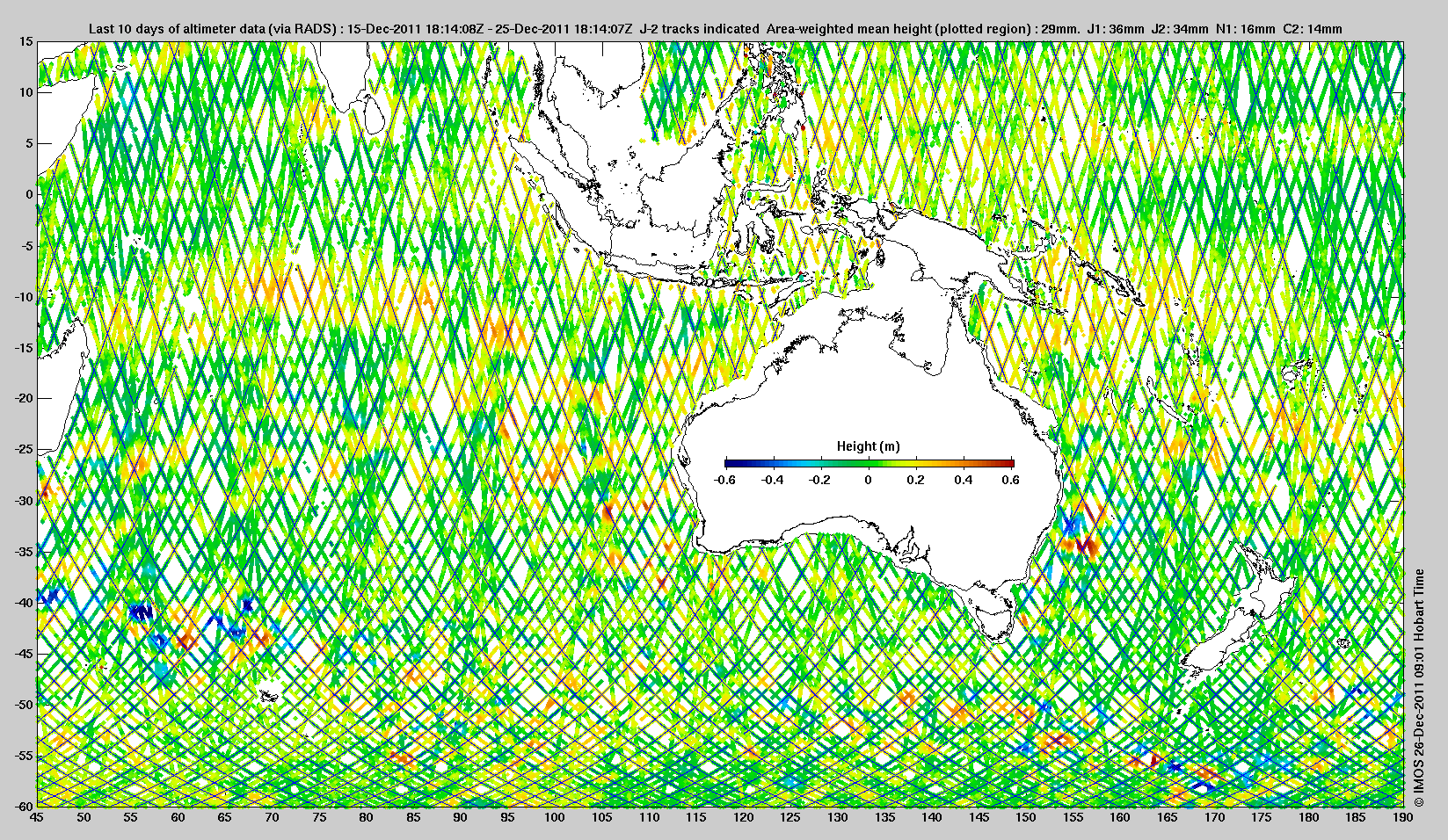Click the 'J-2 tracks indicated' text

pos(700,29)
